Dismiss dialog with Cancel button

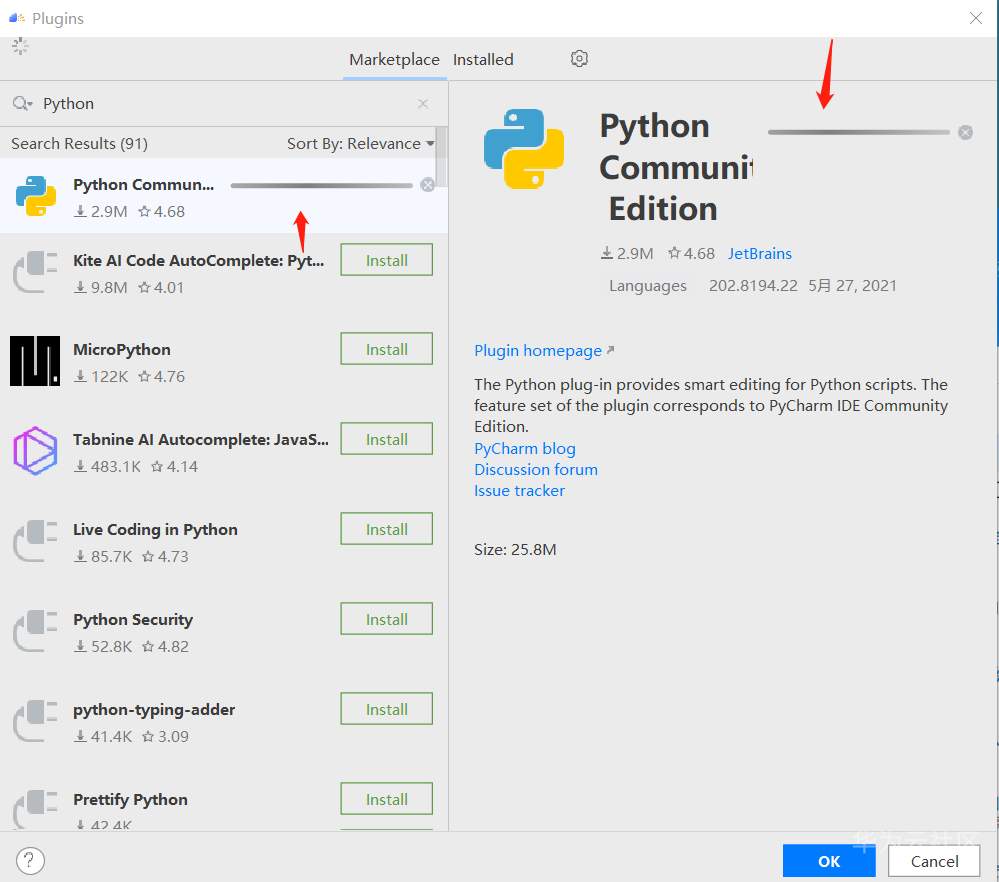(x=934, y=861)
